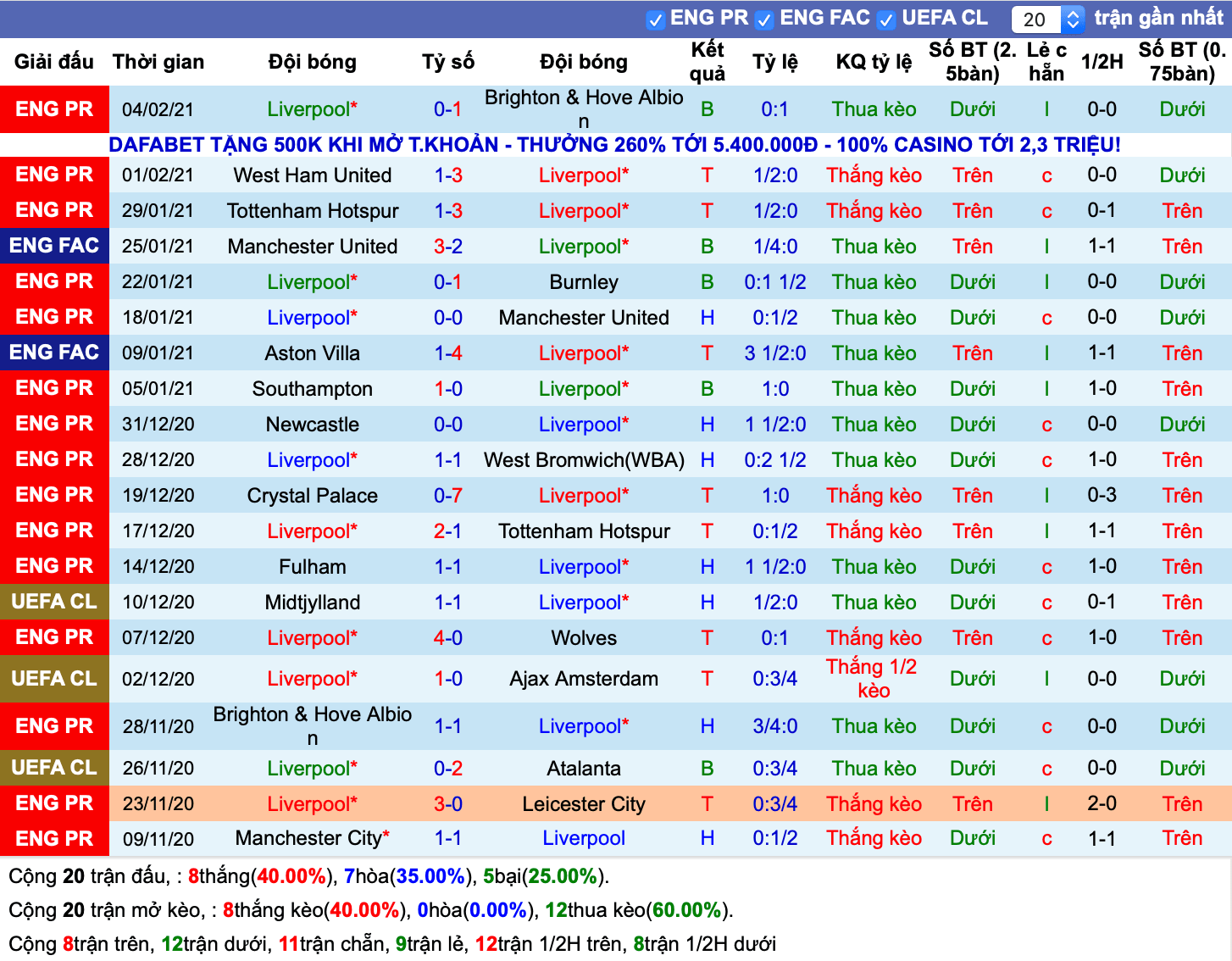Click Aston Villa team name

[x=313, y=353]
